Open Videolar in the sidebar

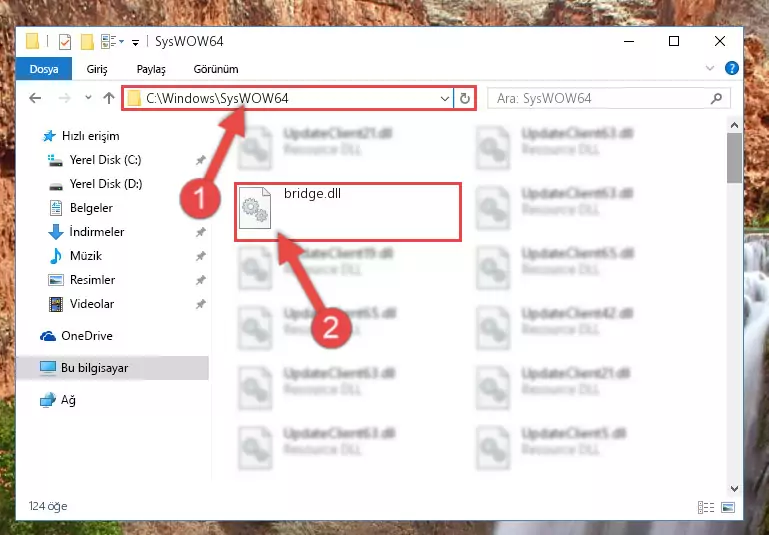[92, 304]
